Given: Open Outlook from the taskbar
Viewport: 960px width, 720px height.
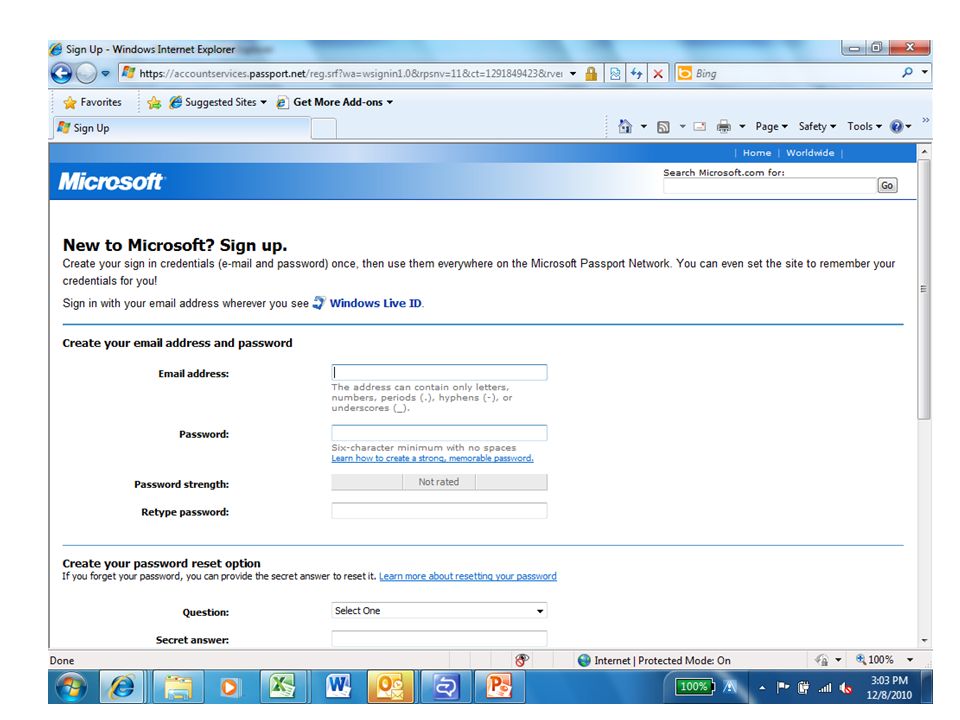Looking at the screenshot, I should (390, 686).
